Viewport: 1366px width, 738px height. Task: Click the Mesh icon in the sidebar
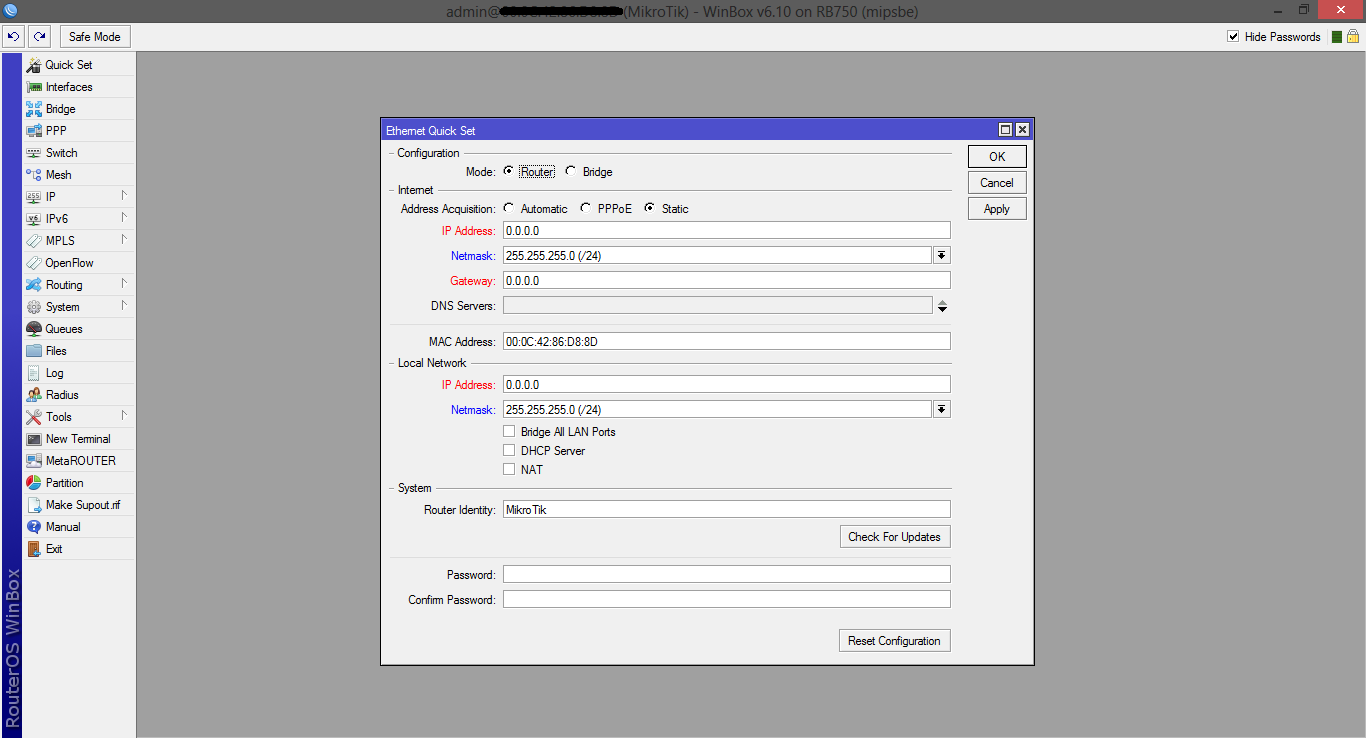(x=34, y=175)
